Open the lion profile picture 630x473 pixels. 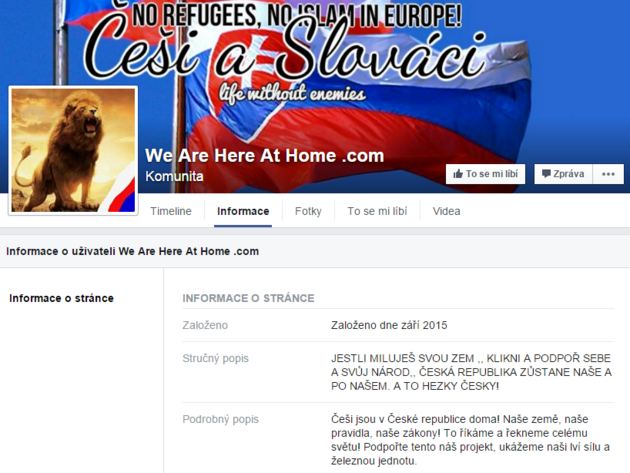pos(74,150)
